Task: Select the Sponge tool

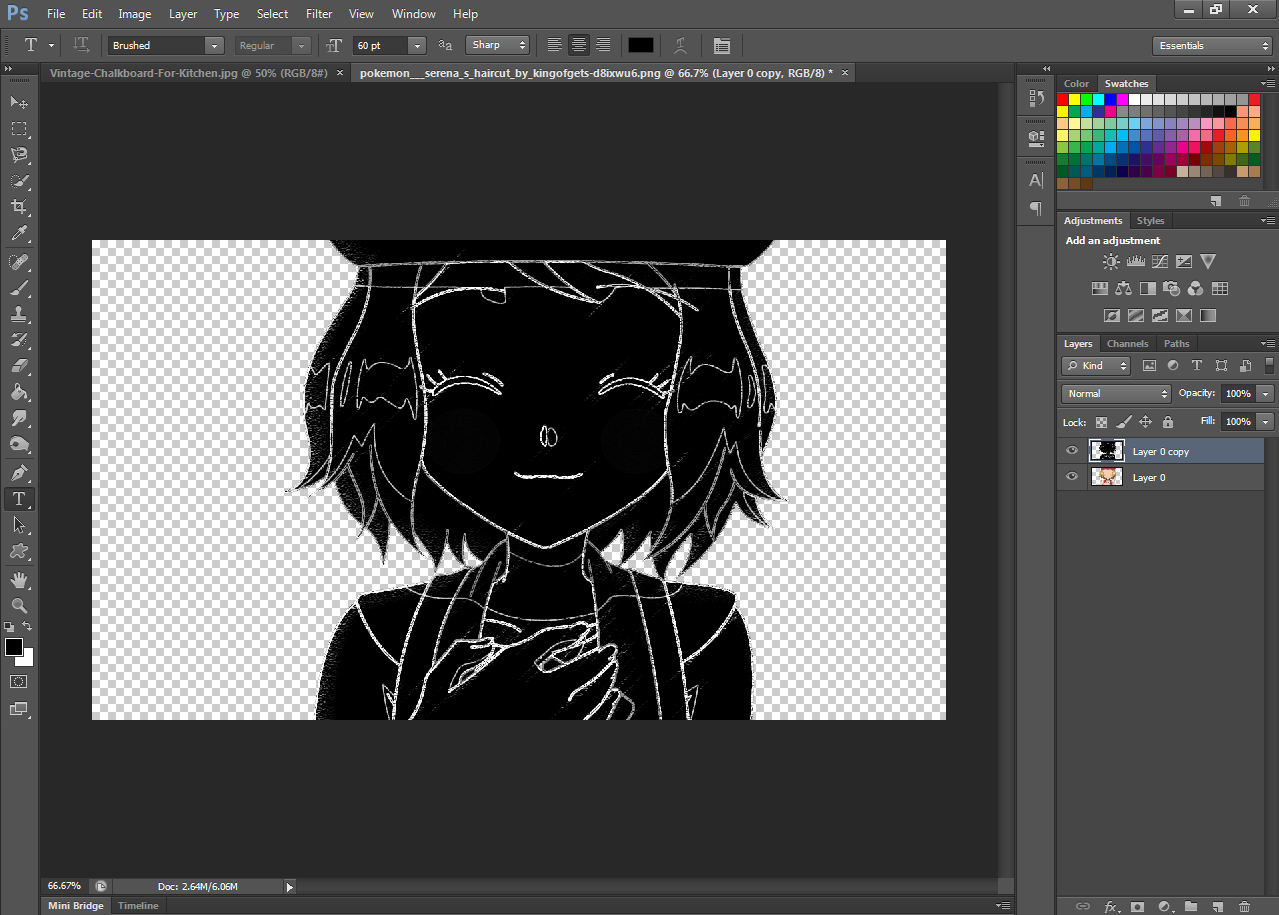Action: coord(19,444)
